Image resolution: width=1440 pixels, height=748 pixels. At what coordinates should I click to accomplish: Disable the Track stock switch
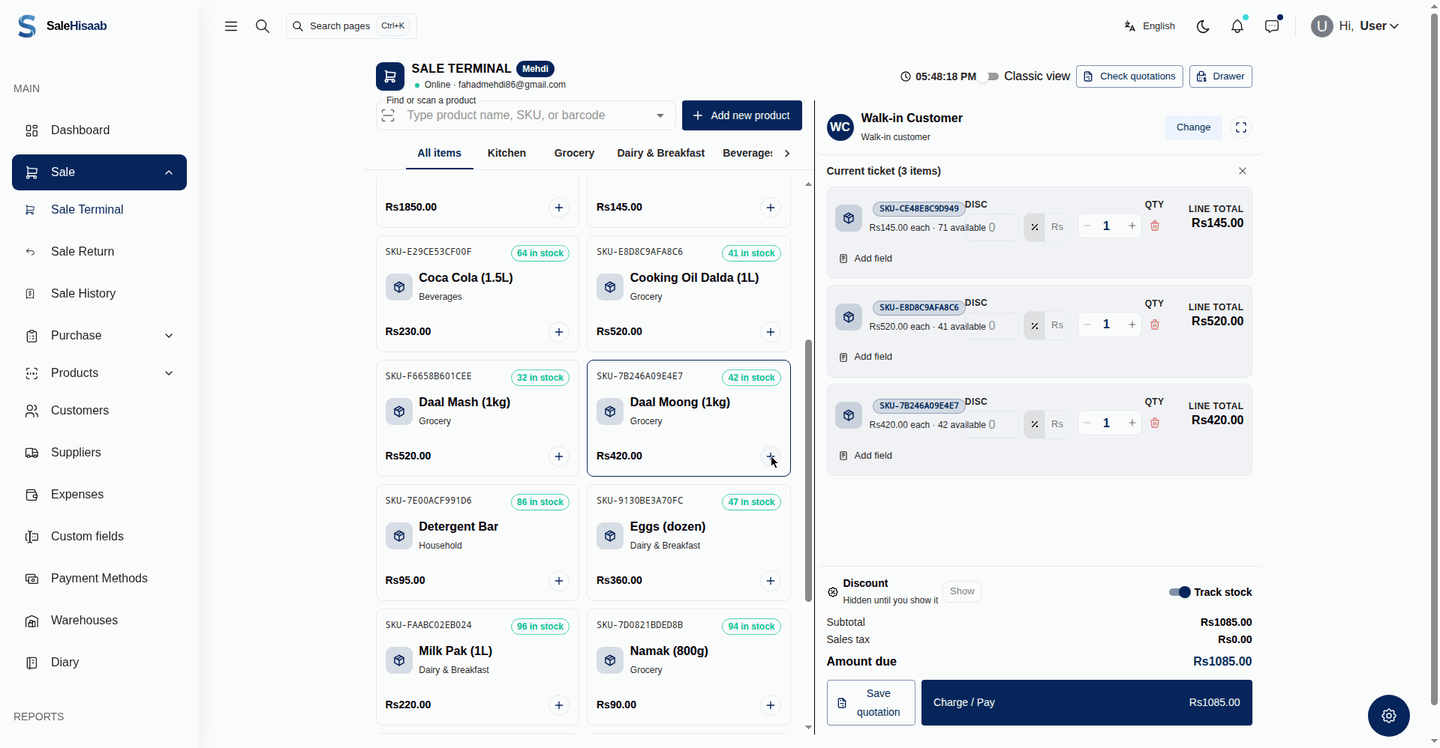[1180, 592]
